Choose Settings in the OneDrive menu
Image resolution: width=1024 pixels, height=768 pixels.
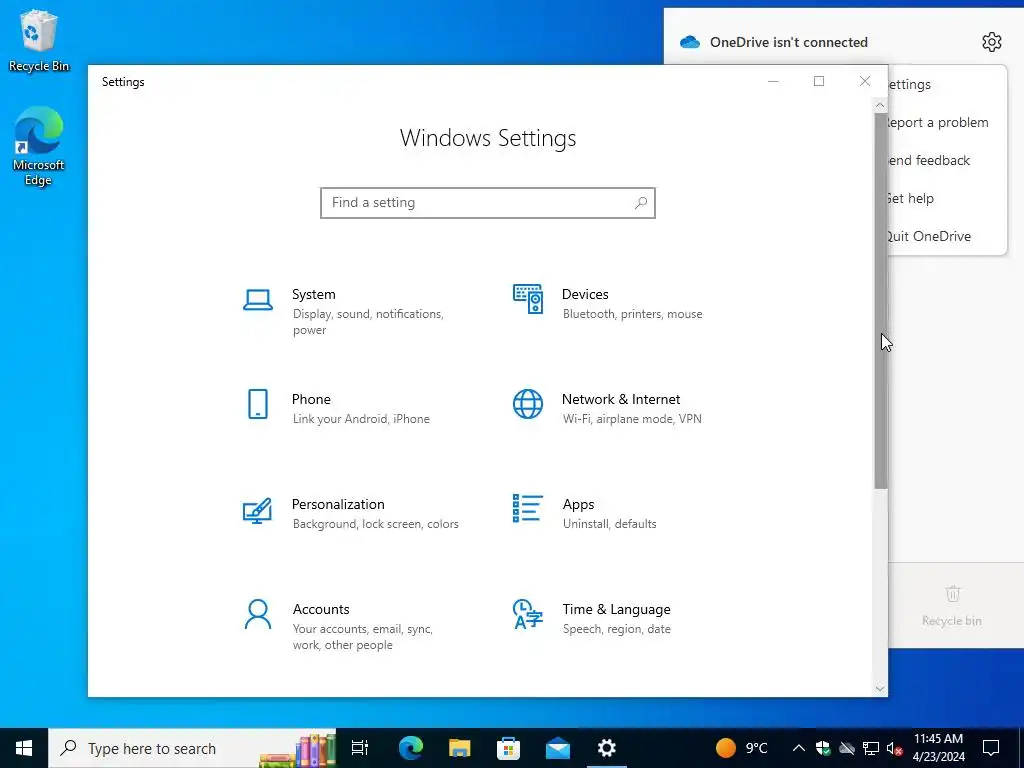(947, 84)
